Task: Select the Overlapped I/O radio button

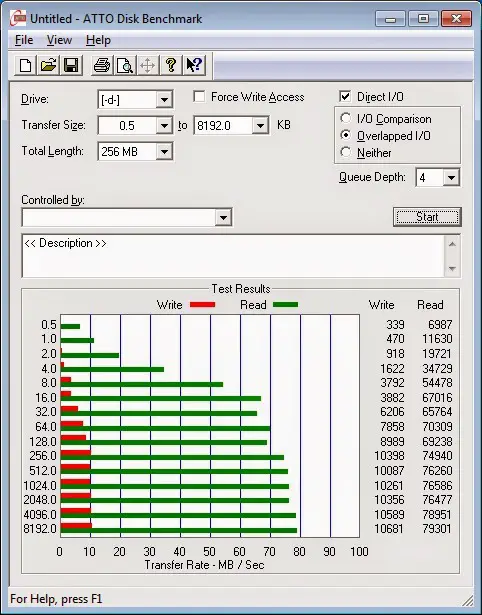Action: [346, 135]
